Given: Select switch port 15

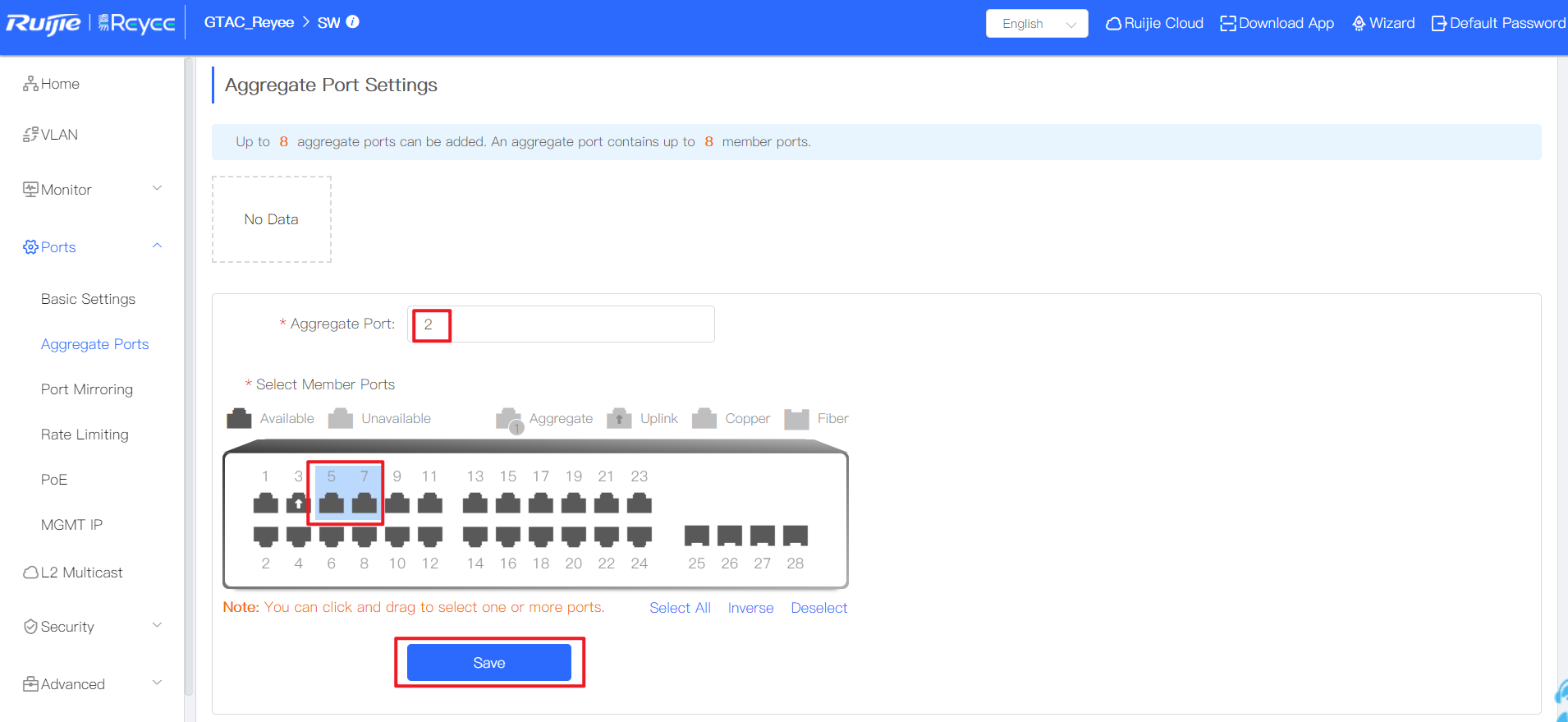Looking at the screenshot, I should 508,503.
